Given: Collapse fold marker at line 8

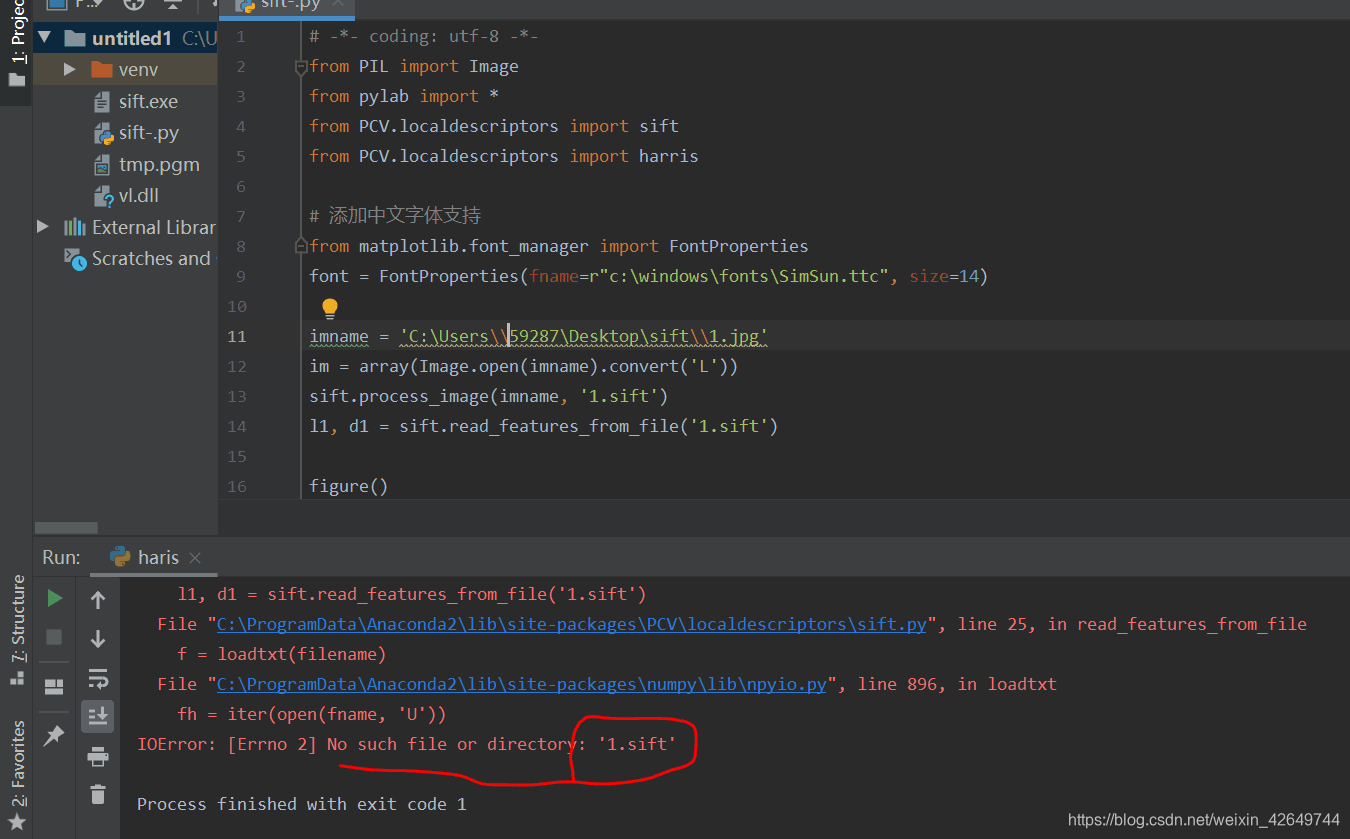Looking at the screenshot, I should click(301, 246).
